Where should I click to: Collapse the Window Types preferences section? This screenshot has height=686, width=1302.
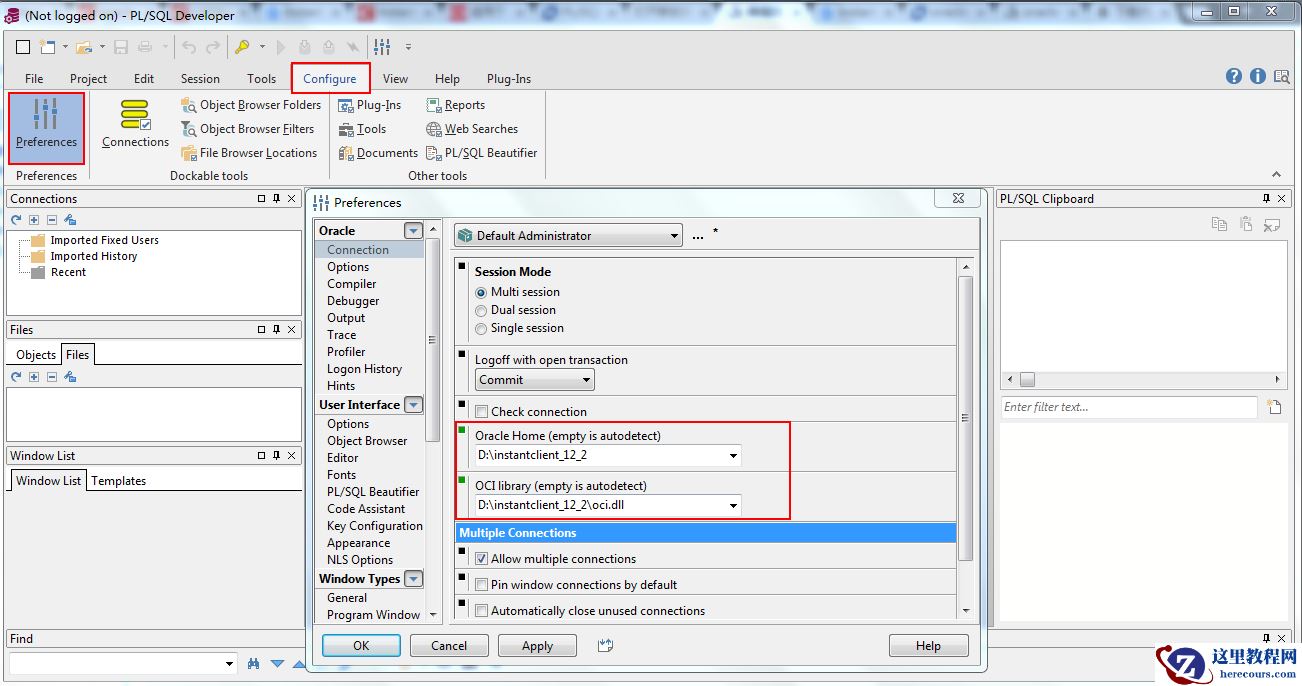(413, 579)
